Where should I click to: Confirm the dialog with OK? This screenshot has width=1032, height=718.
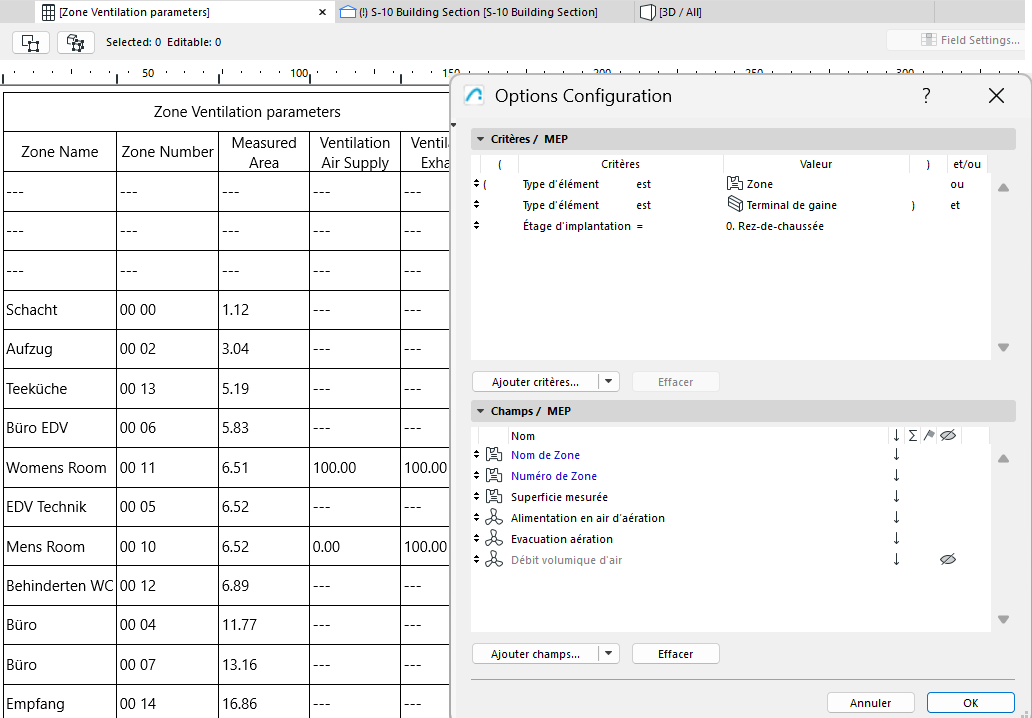pyautogui.click(x=969, y=702)
